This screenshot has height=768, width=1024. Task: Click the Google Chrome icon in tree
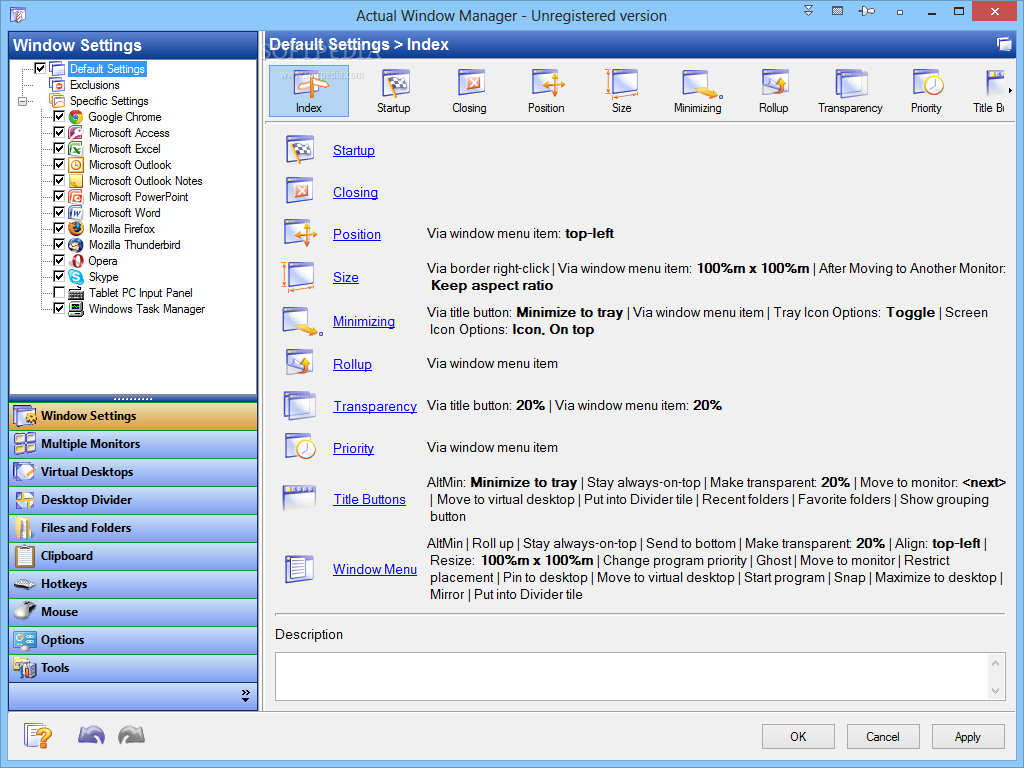tap(76, 117)
